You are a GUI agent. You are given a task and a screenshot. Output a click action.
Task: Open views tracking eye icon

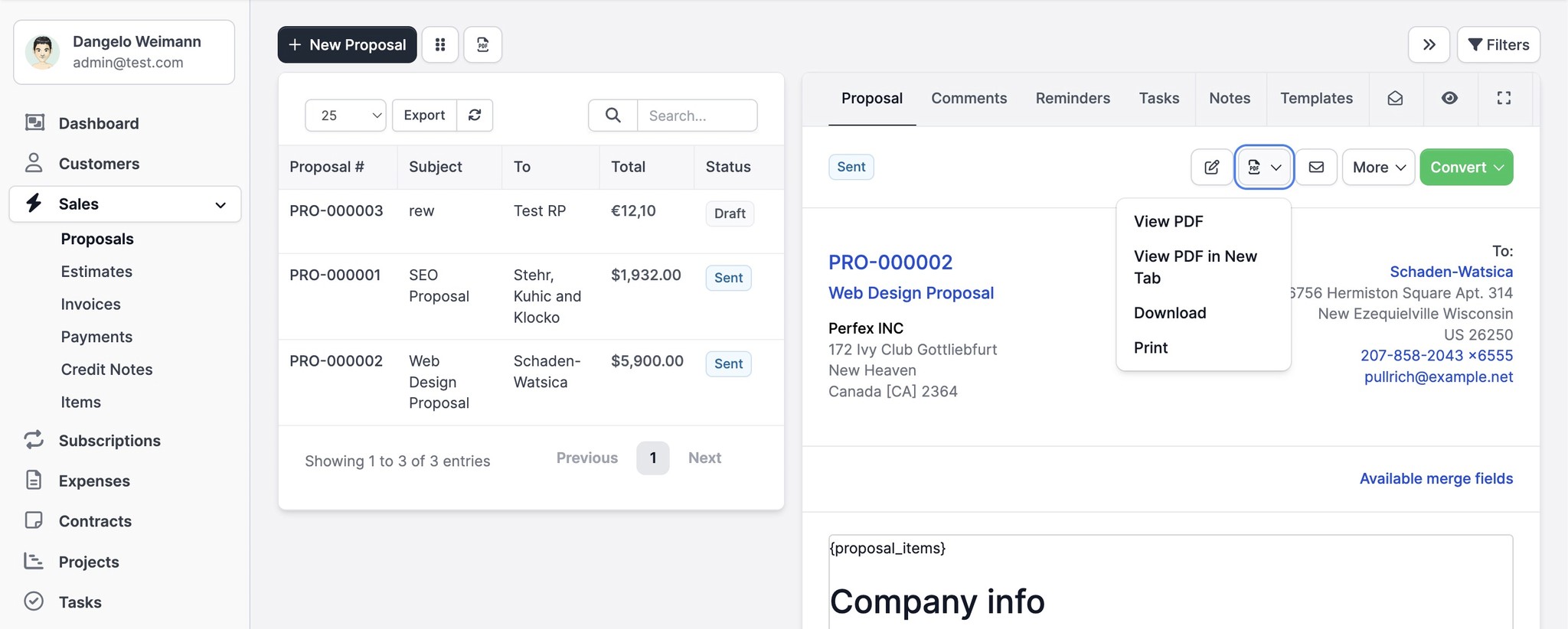(1449, 99)
